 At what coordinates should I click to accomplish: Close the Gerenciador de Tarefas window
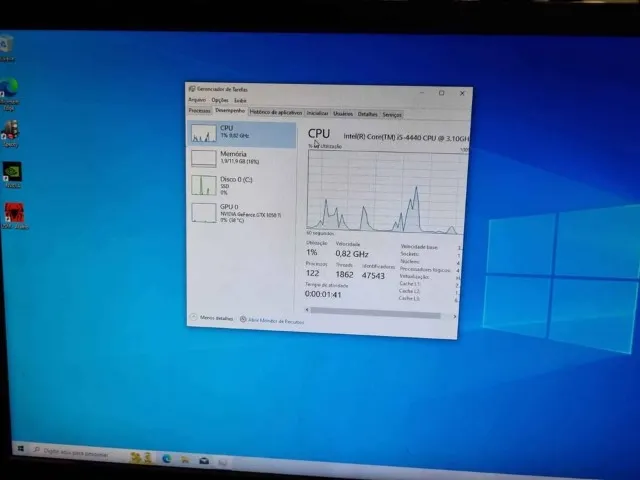462,93
